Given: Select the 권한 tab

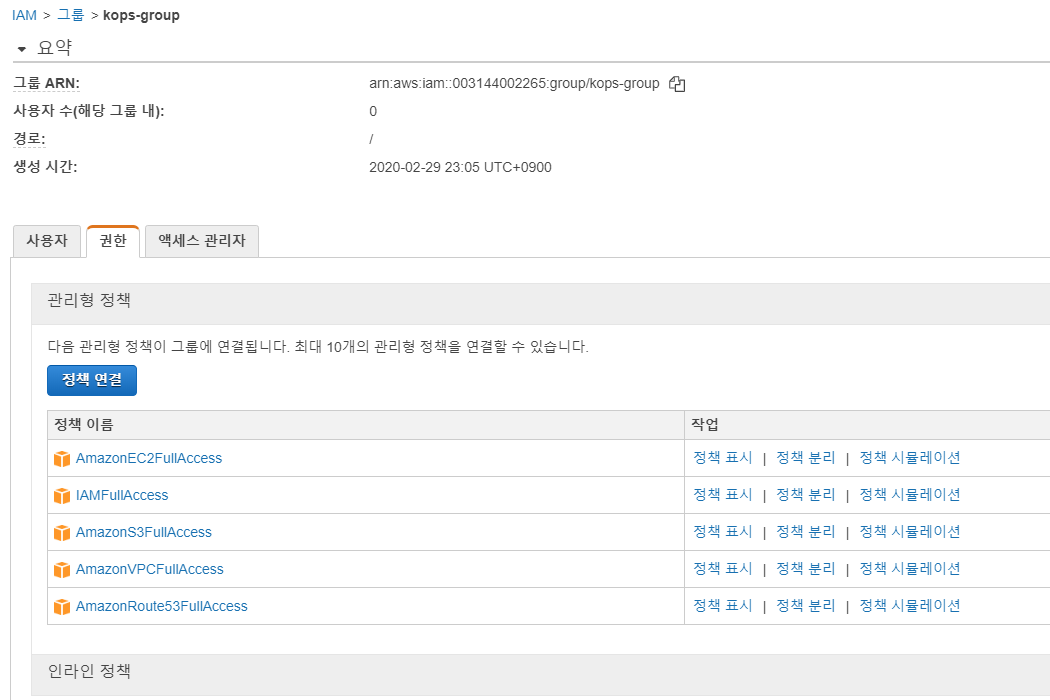Looking at the screenshot, I should [112, 241].
